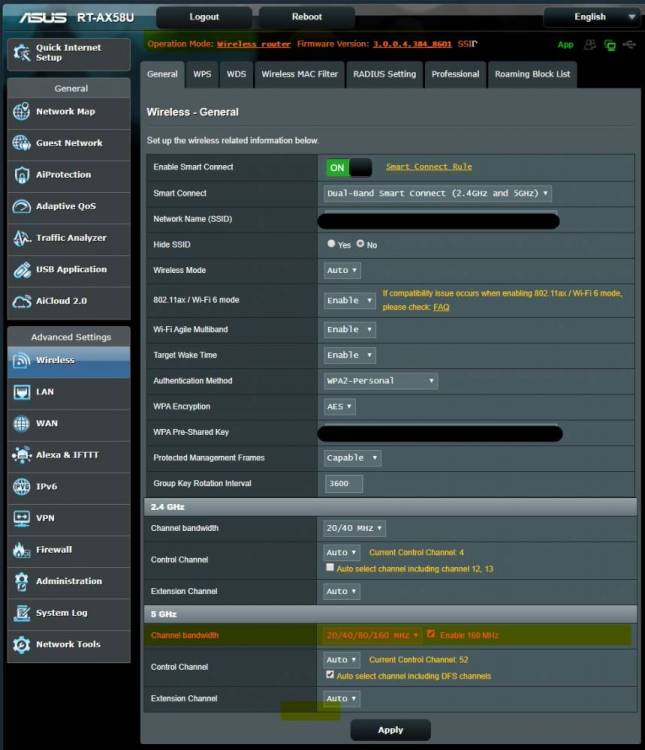Open Smart Connect band dropdown
The width and height of the screenshot is (645, 750).
[437, 193]
